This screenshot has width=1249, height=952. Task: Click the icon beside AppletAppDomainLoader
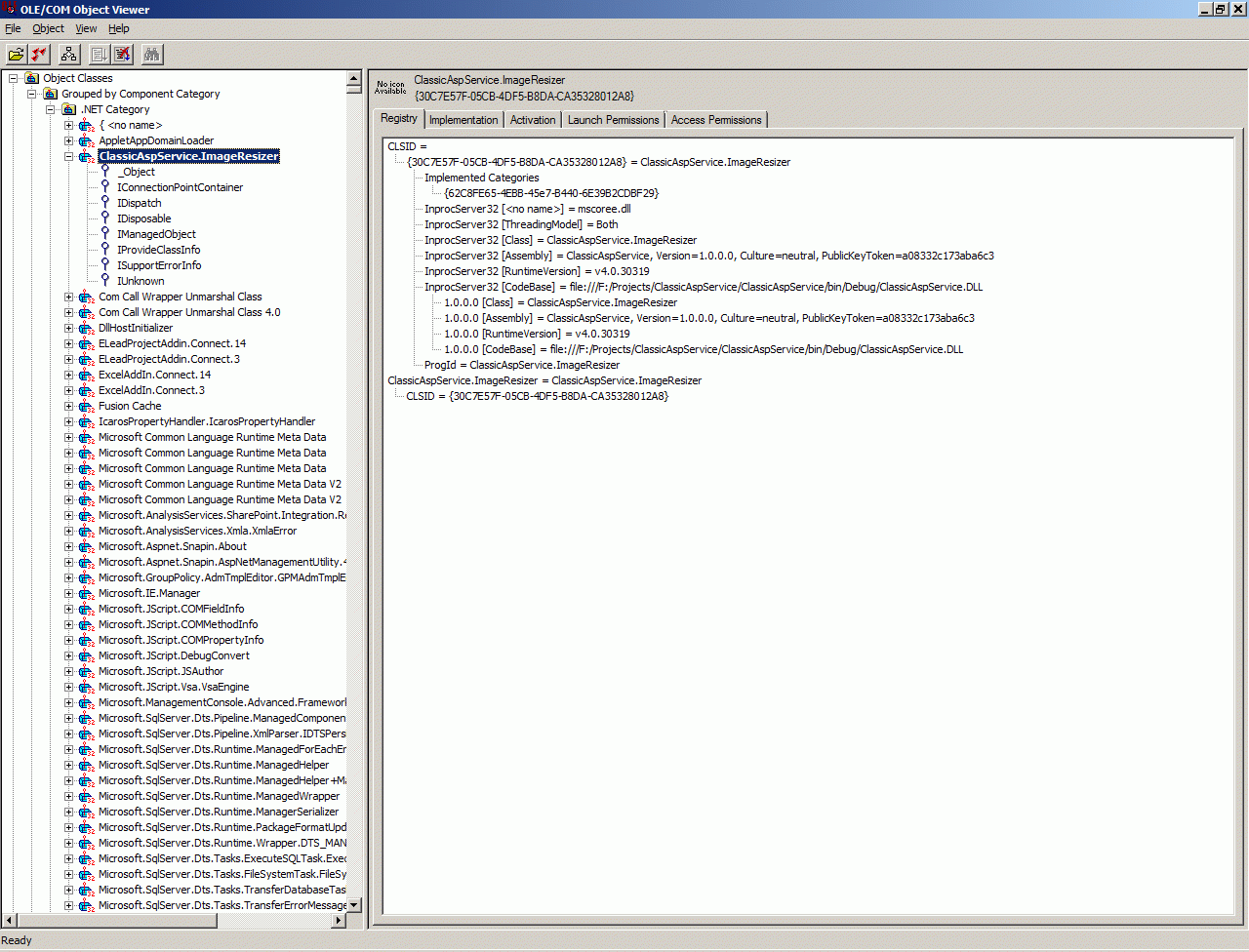pyautogui.click(x=87, y=140)
